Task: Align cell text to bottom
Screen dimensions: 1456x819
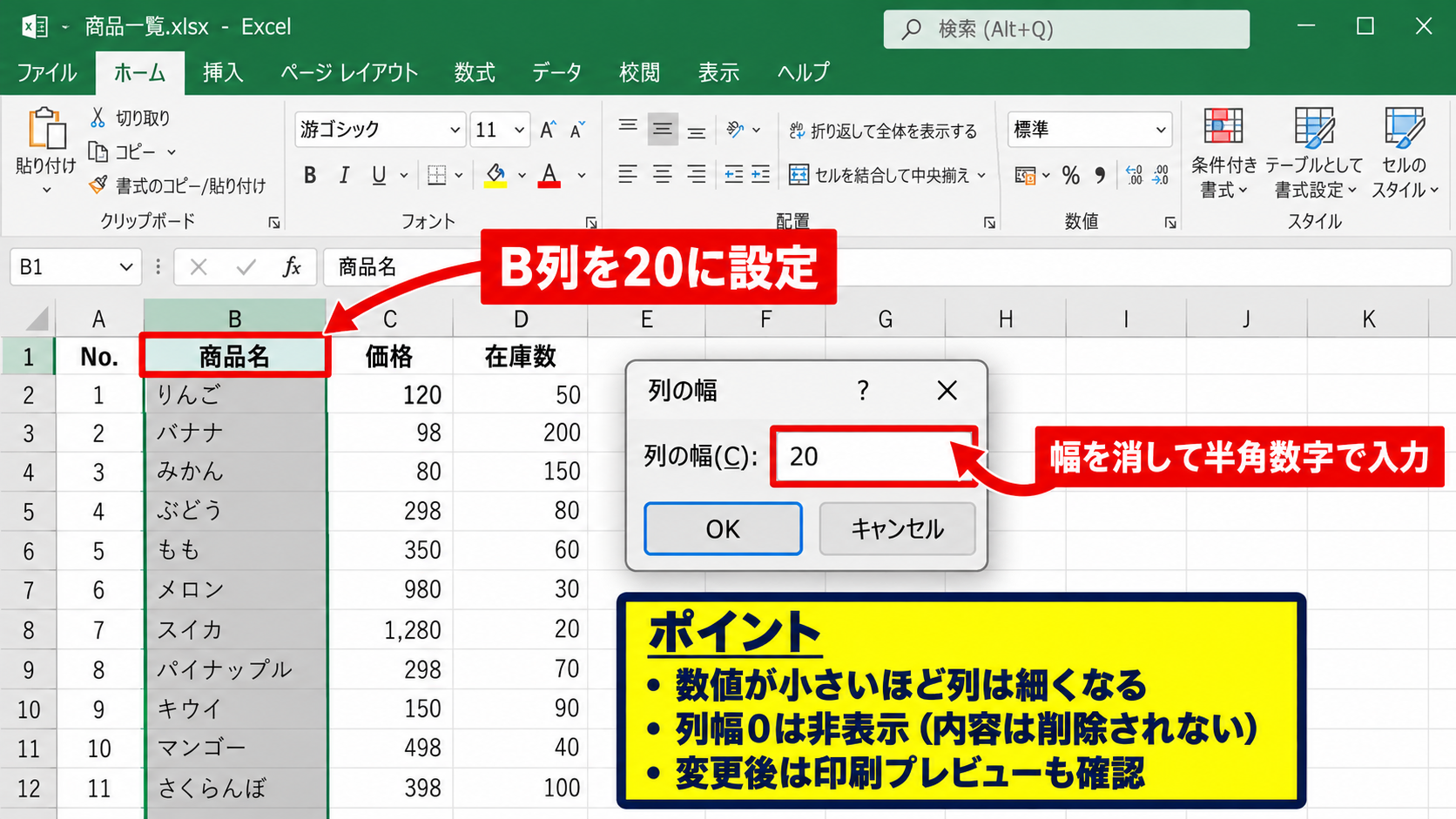Action: [x=697, y=133]
